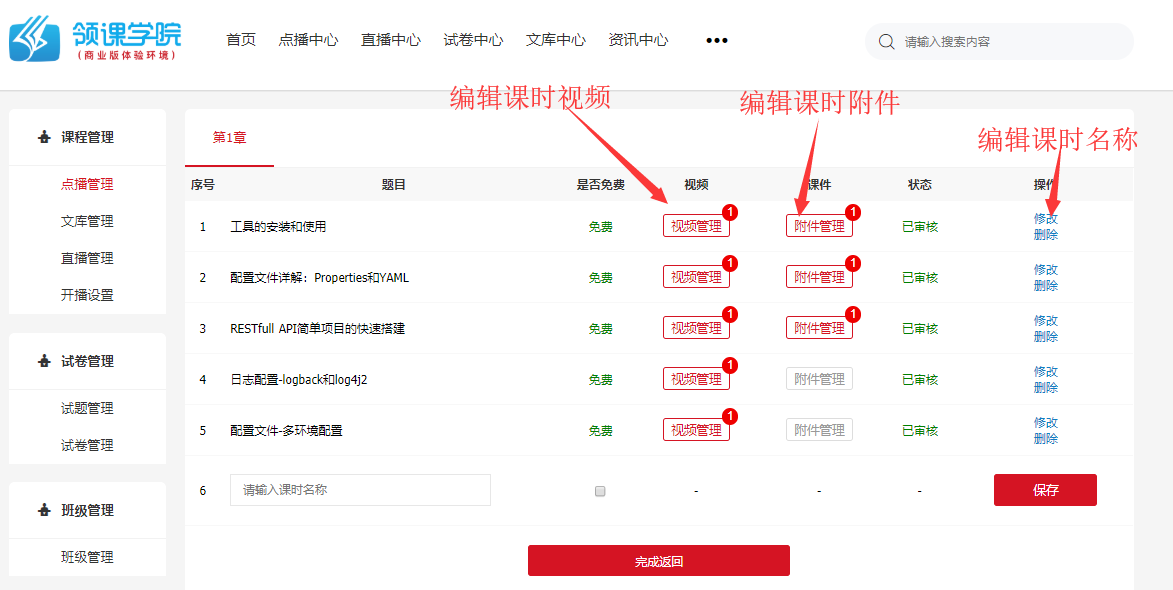
Task: Click lesson title RESTfull API简单项目的快速搭建
Action: click(318, 328)
